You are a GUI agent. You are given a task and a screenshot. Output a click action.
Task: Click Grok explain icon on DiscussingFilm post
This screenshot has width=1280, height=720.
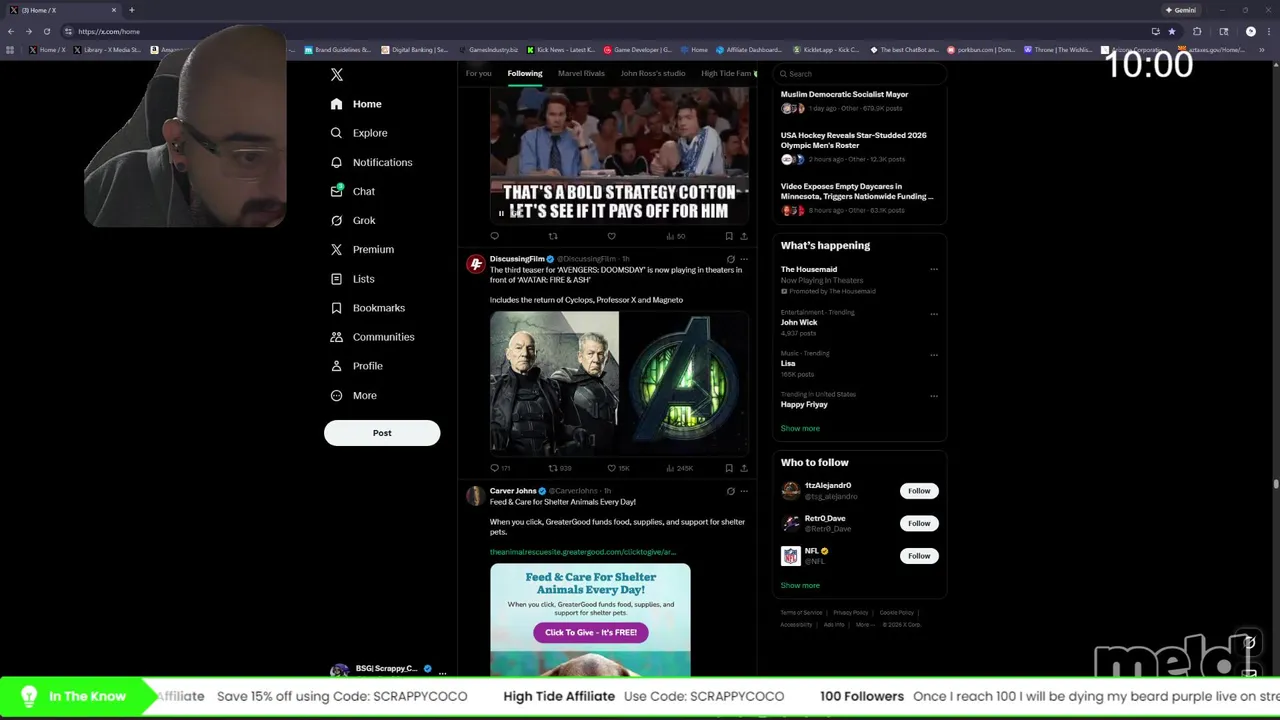tap(730, 259)
